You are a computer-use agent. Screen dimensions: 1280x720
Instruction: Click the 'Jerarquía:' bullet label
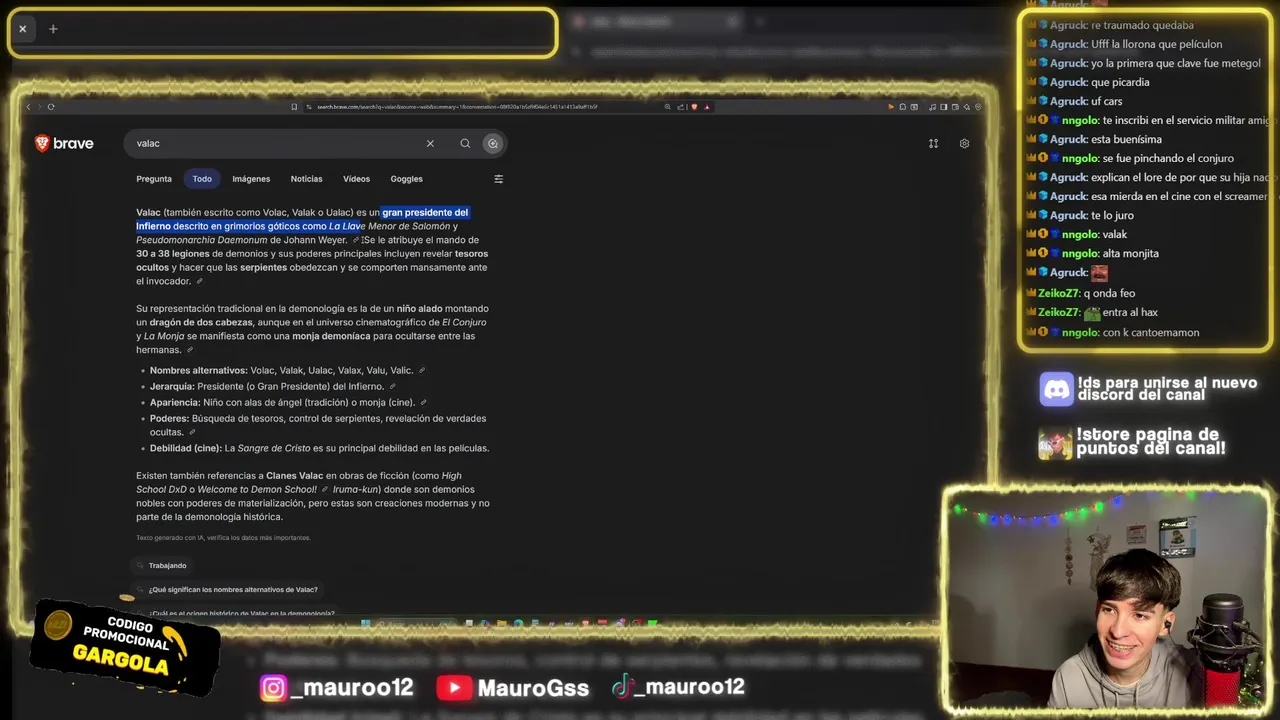point(172,387)
